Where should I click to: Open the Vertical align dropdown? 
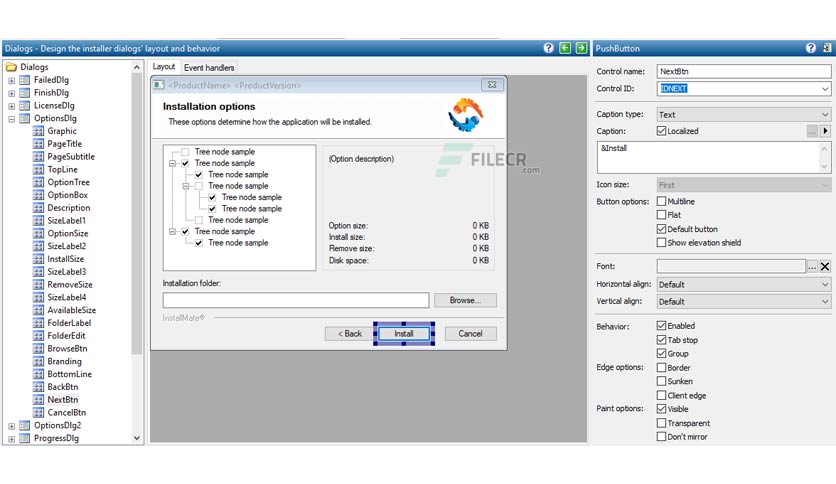(x=825, y=302)
